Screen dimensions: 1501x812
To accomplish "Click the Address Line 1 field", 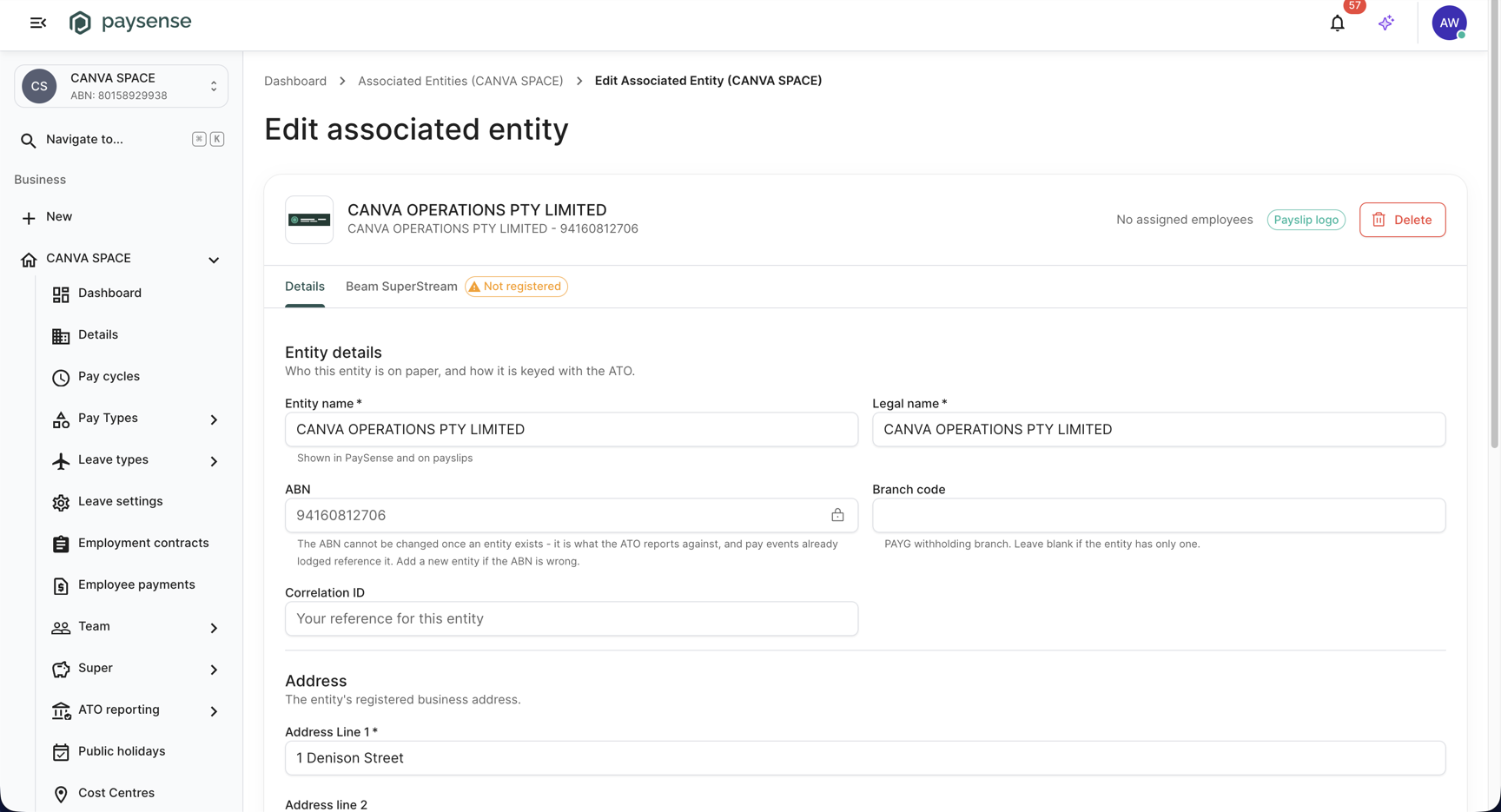I will pyautogui.click(x=865, y=757).
